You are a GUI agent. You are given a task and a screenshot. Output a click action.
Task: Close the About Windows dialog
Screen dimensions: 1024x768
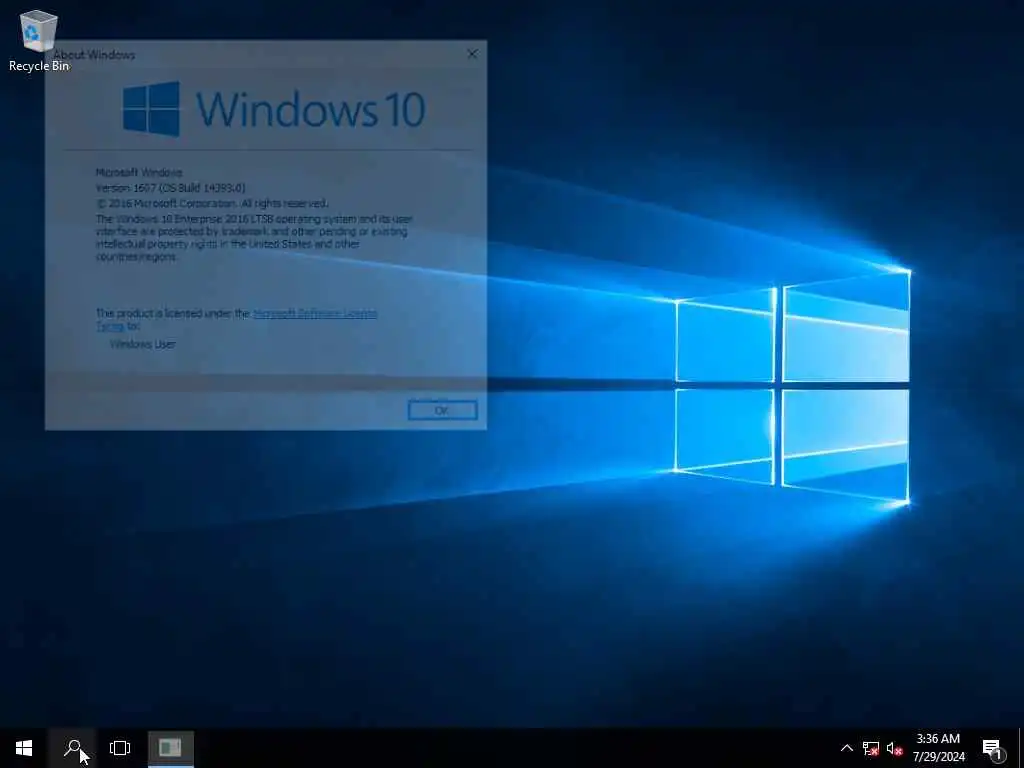coord(472,54)
